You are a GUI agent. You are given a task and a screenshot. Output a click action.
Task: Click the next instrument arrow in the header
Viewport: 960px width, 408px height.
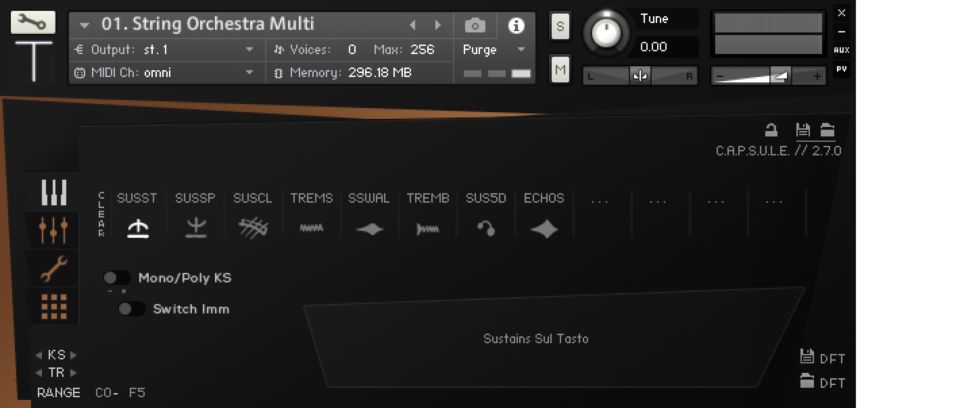pyautogui.click(x=437, y=25)
